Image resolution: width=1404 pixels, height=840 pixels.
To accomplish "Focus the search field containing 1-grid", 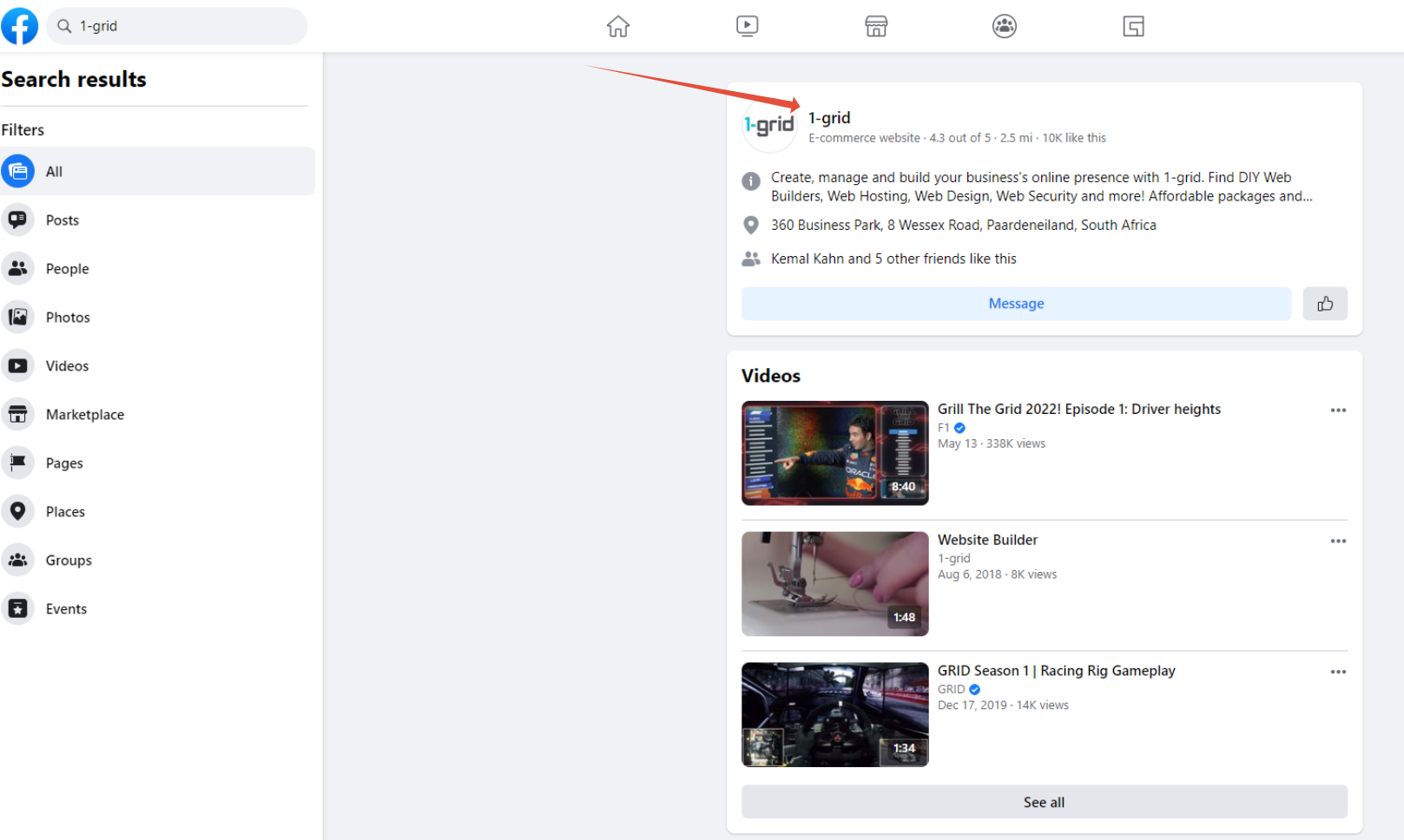I will (x=177, y=26).
